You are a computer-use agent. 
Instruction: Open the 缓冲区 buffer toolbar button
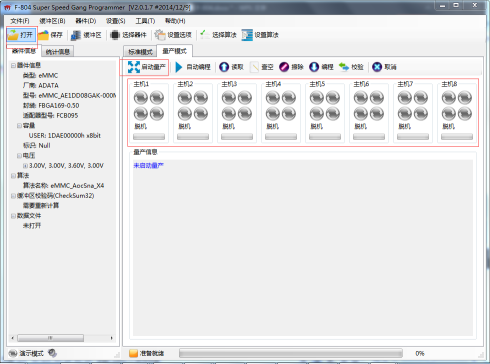tap(86, 35)
